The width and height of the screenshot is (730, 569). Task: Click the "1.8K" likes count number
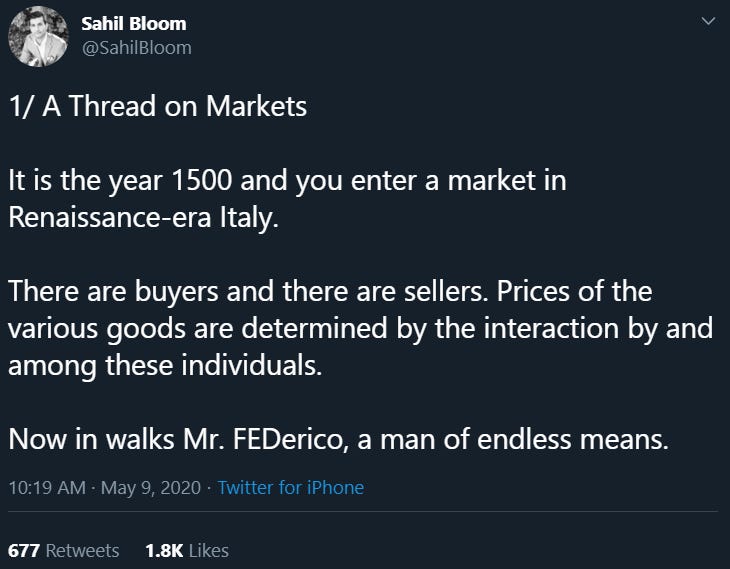point(163,550)
